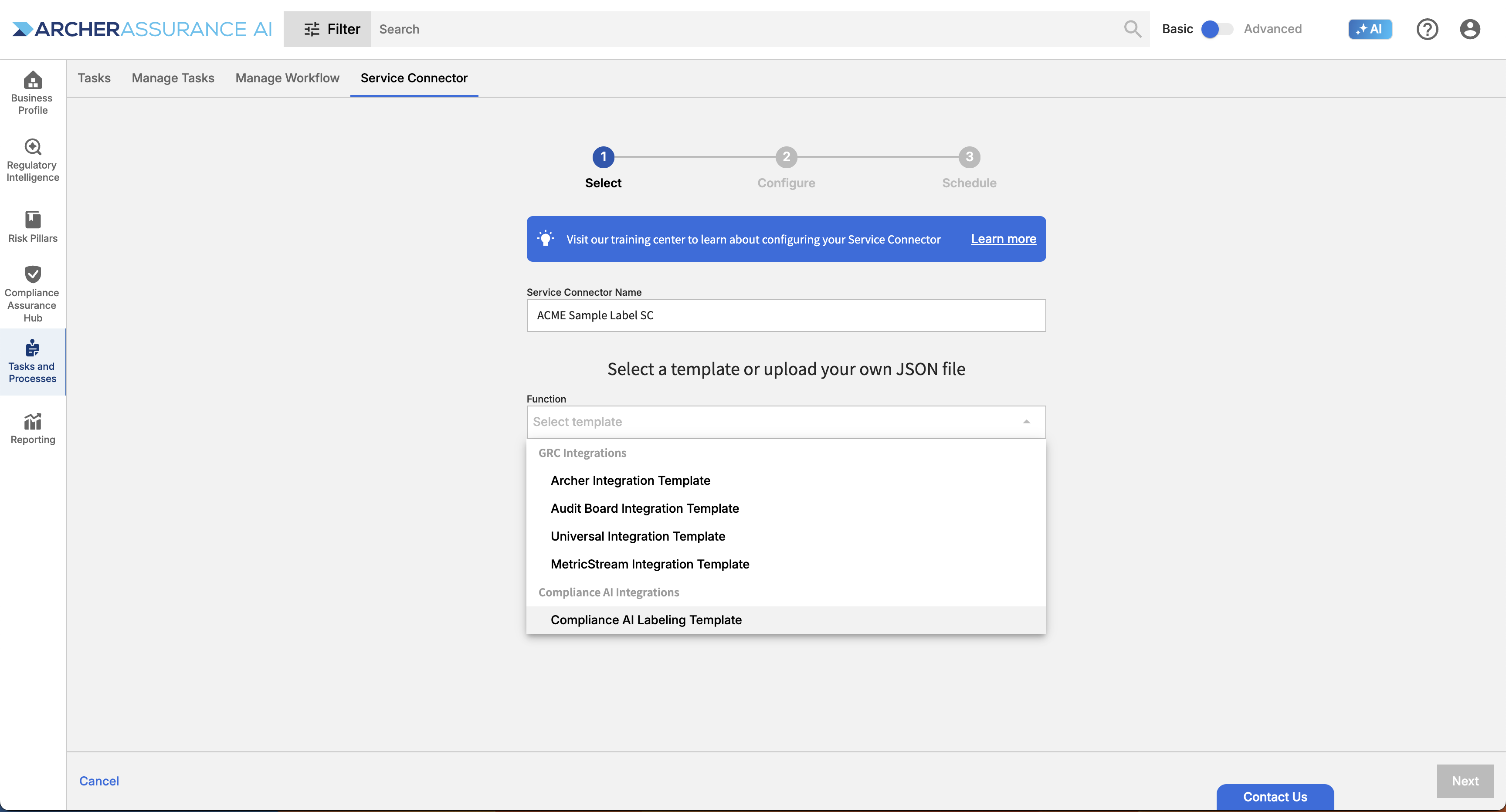Switch to the Manage Workflow tab

tap(287, 78)
